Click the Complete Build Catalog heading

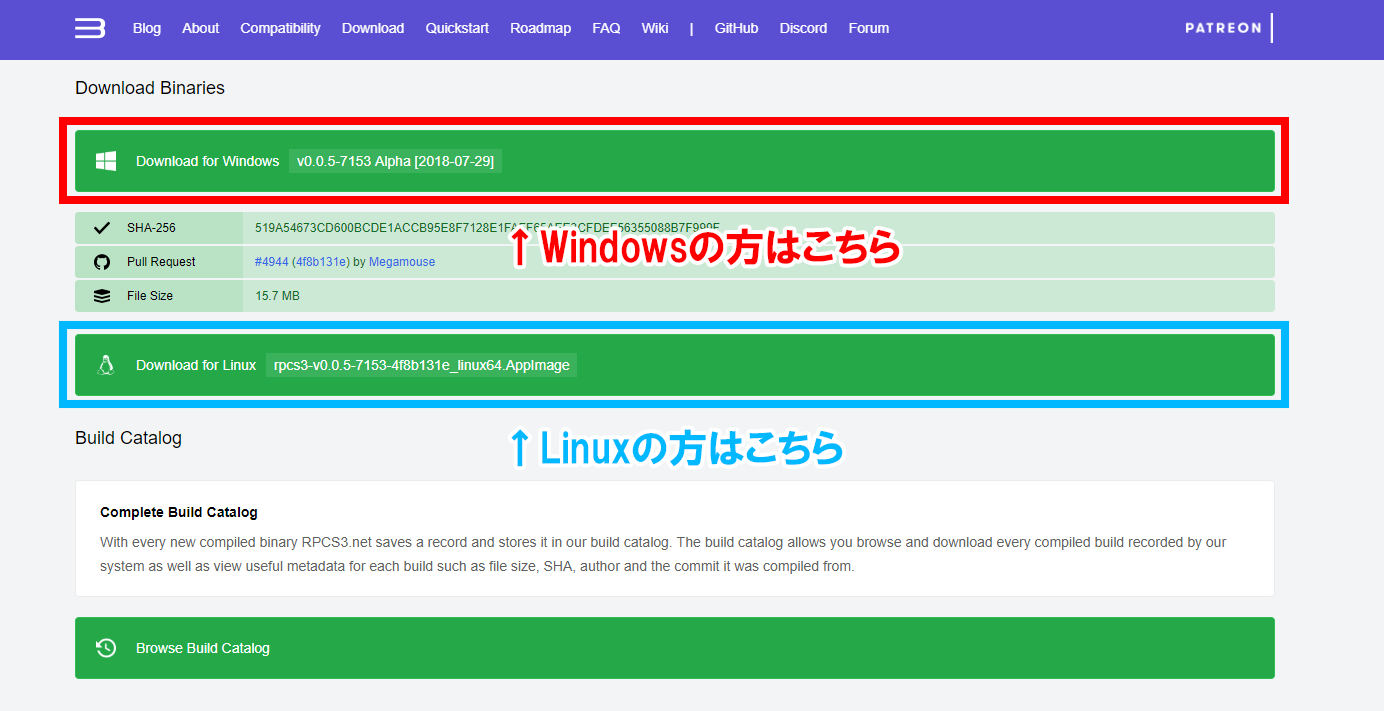179,512
